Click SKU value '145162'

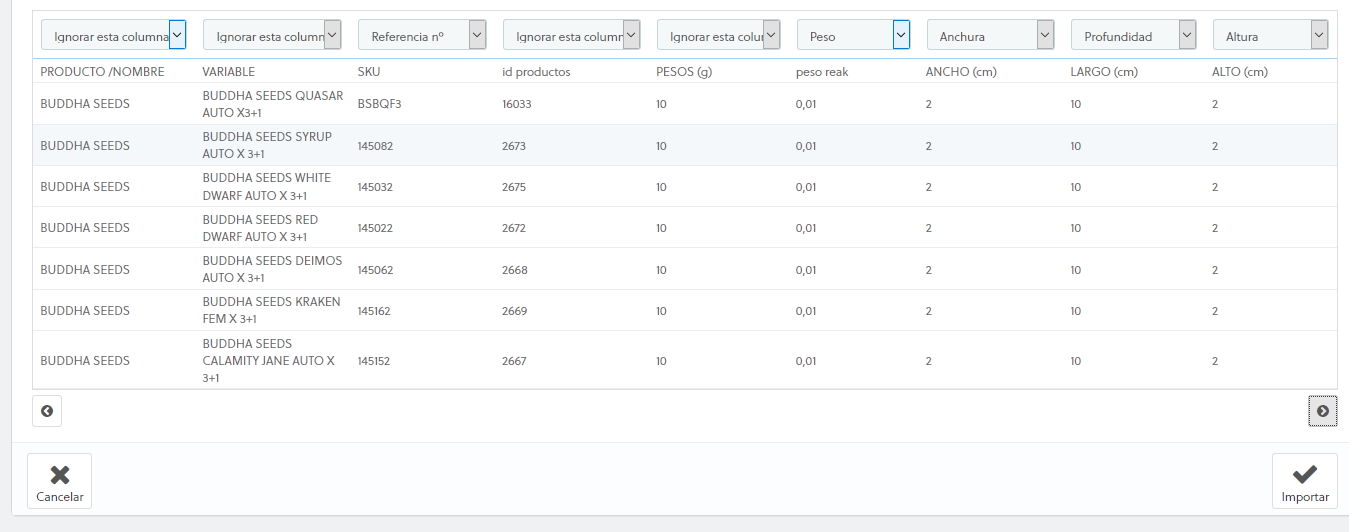point(374,311)
